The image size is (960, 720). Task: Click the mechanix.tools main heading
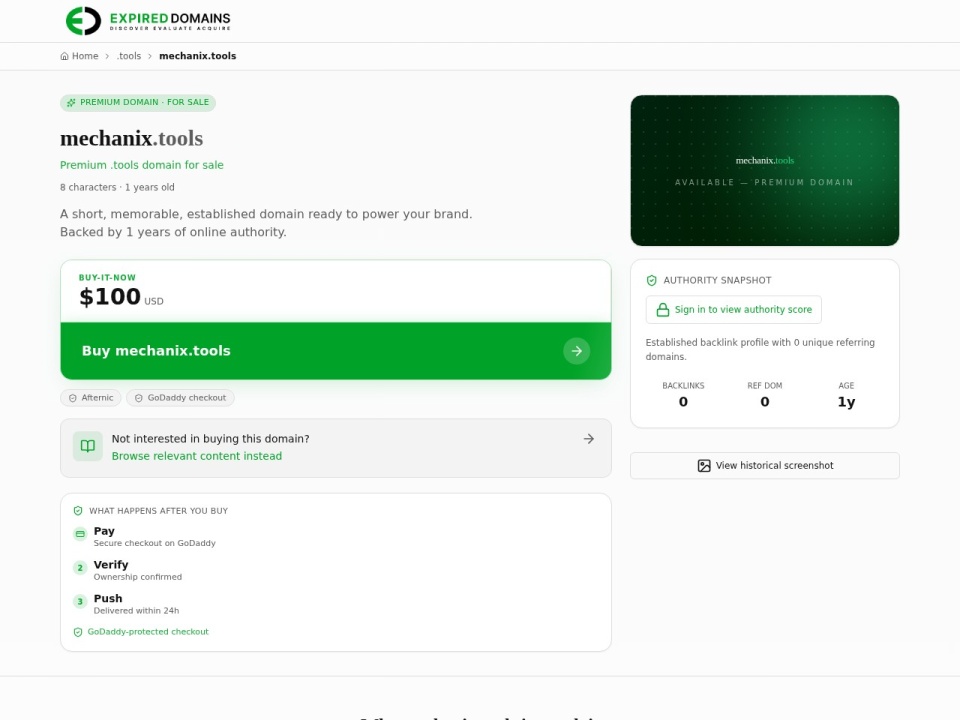pyautogui.click(x=132, y=138)
